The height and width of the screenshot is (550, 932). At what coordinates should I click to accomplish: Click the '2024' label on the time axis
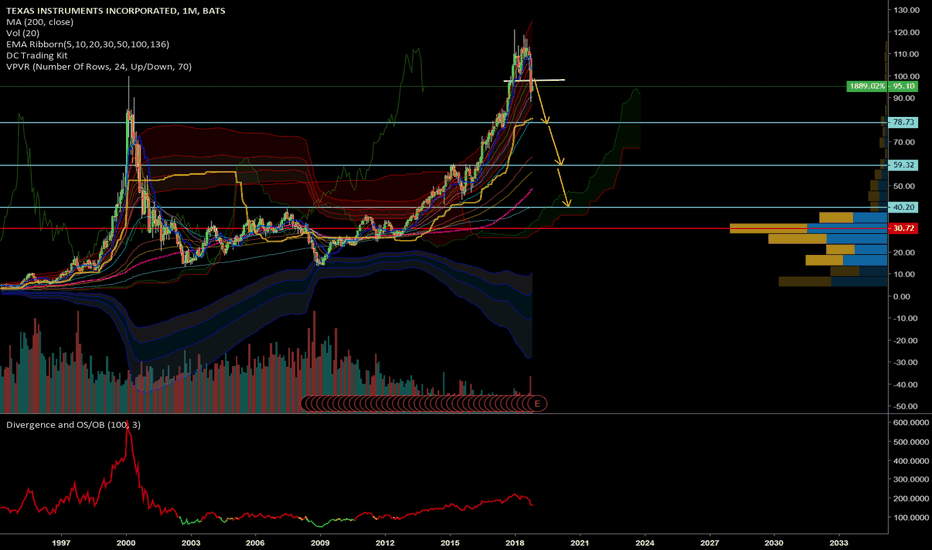click(x=644, y=542)
